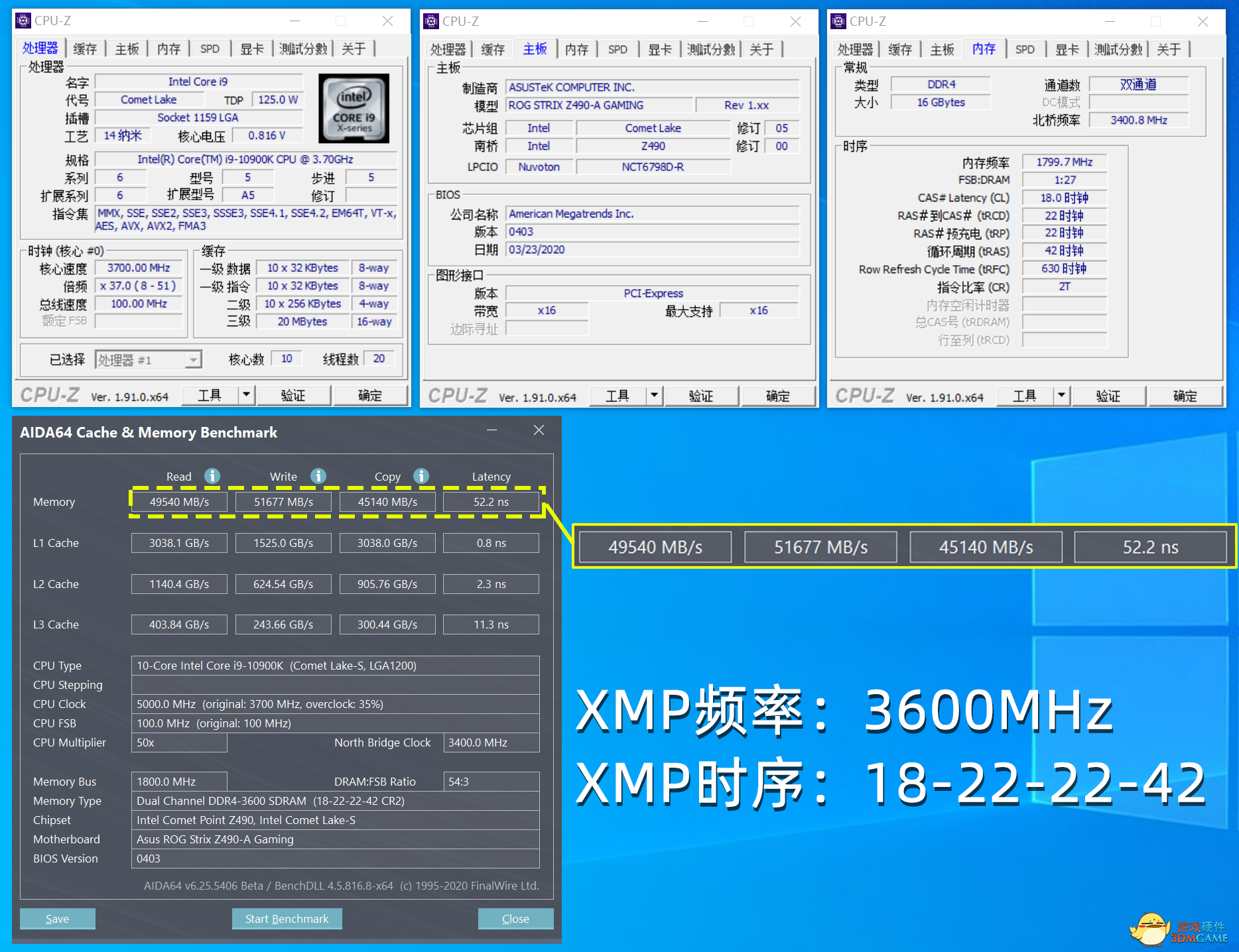The width and height of the screenshot is (1239, 952).
Task: Click the Copy info icon in AIDA64
Action: (421, 476)
